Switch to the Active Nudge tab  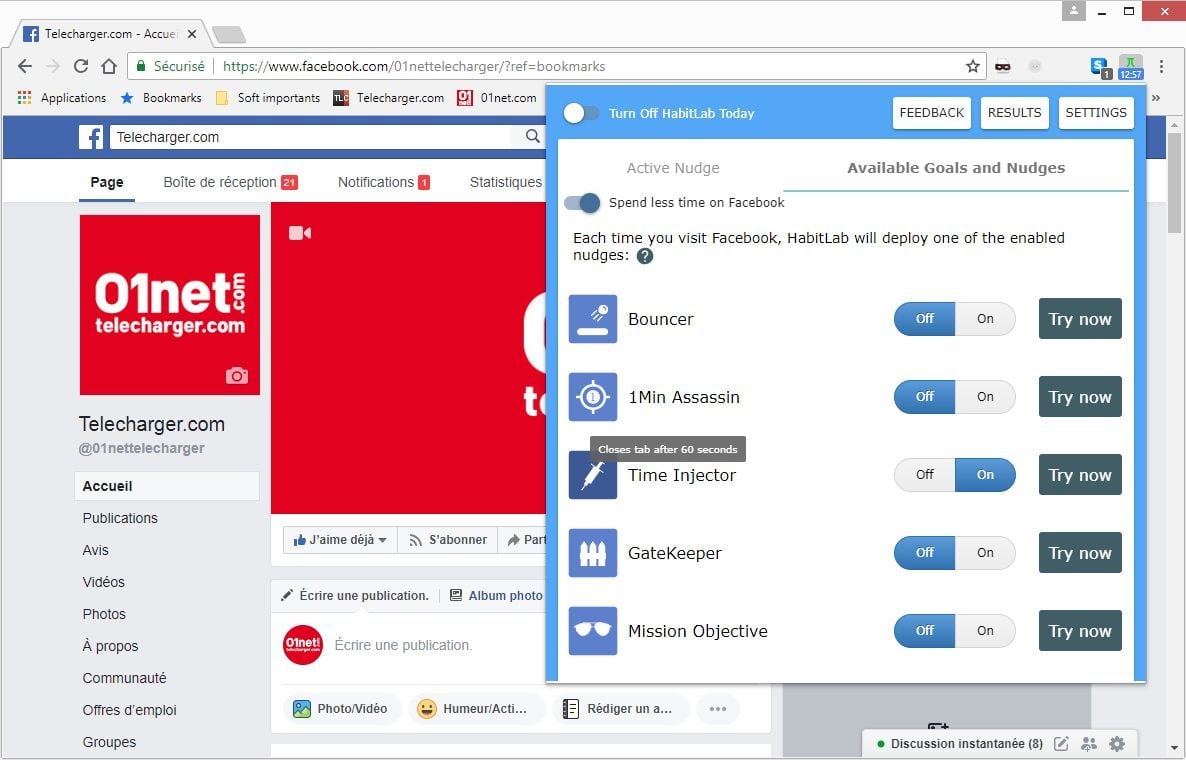click(x=672, y=168)
